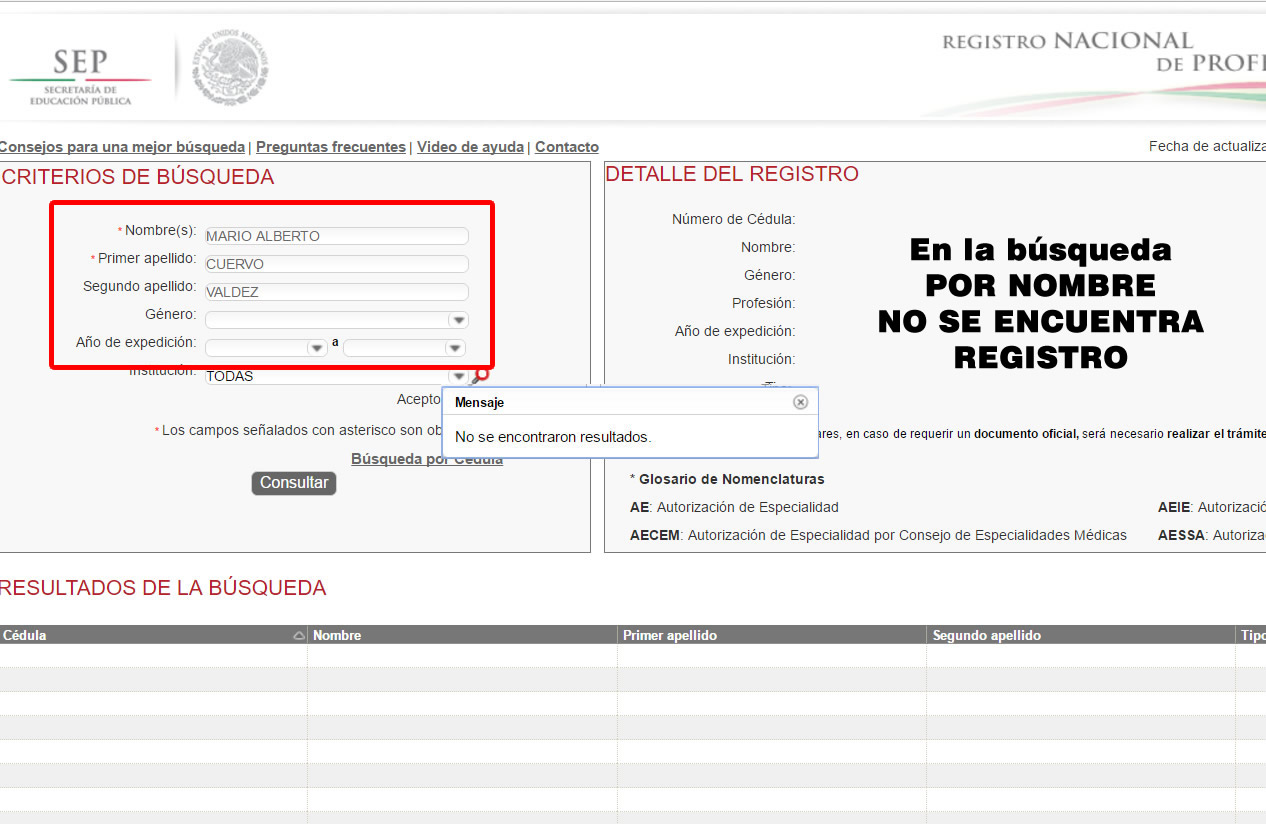Click the Cédula column sort arrow

(x=298, y=635)
